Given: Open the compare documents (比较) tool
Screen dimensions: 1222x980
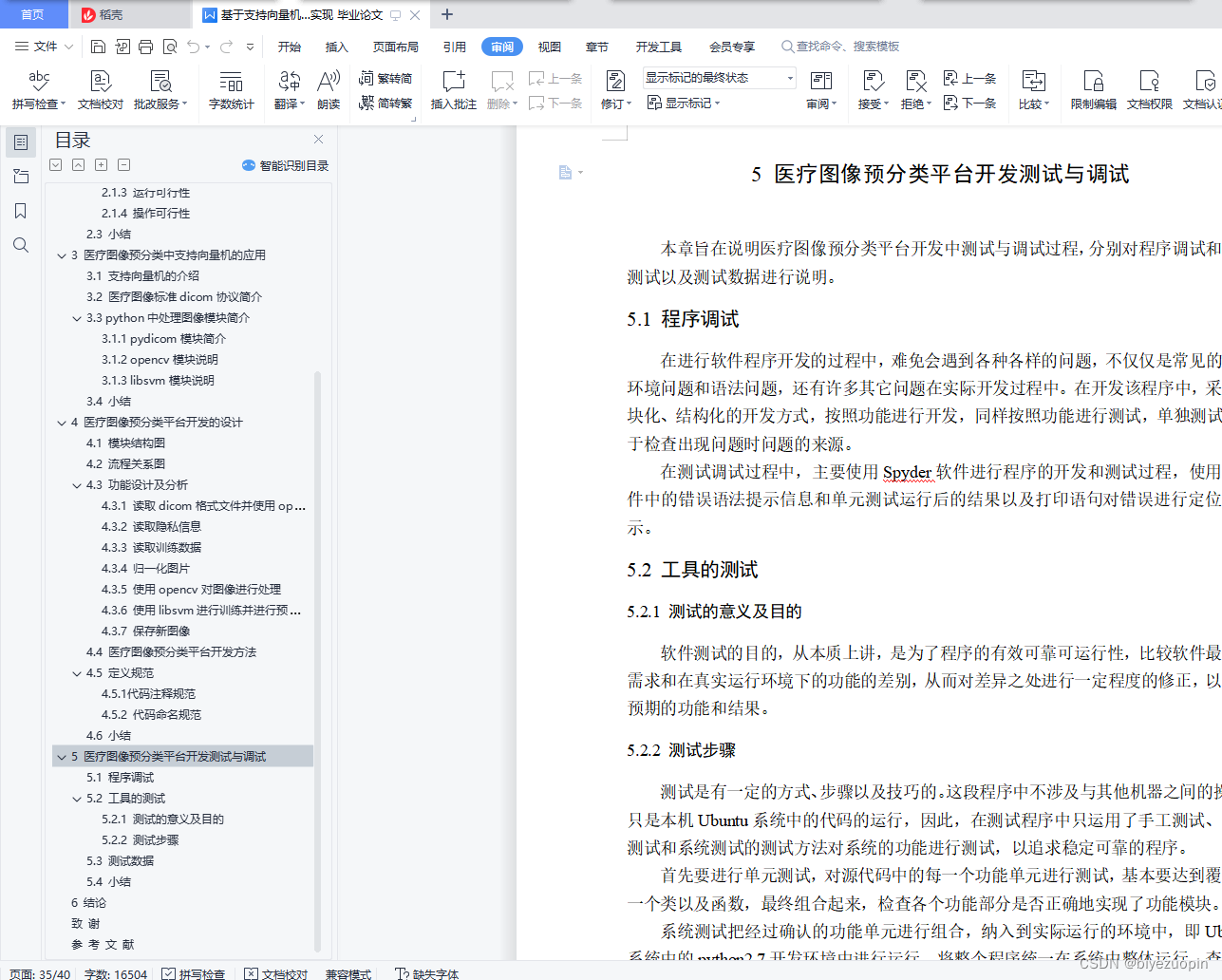Looking at the screenshot, I should [x=1034, y=90].
